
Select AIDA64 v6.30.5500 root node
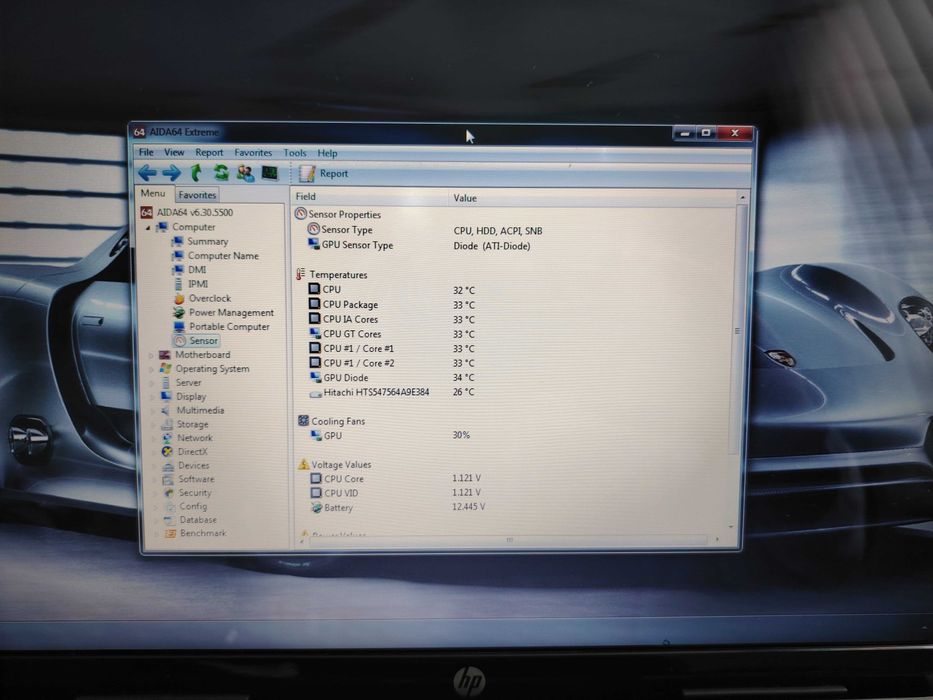187,212
